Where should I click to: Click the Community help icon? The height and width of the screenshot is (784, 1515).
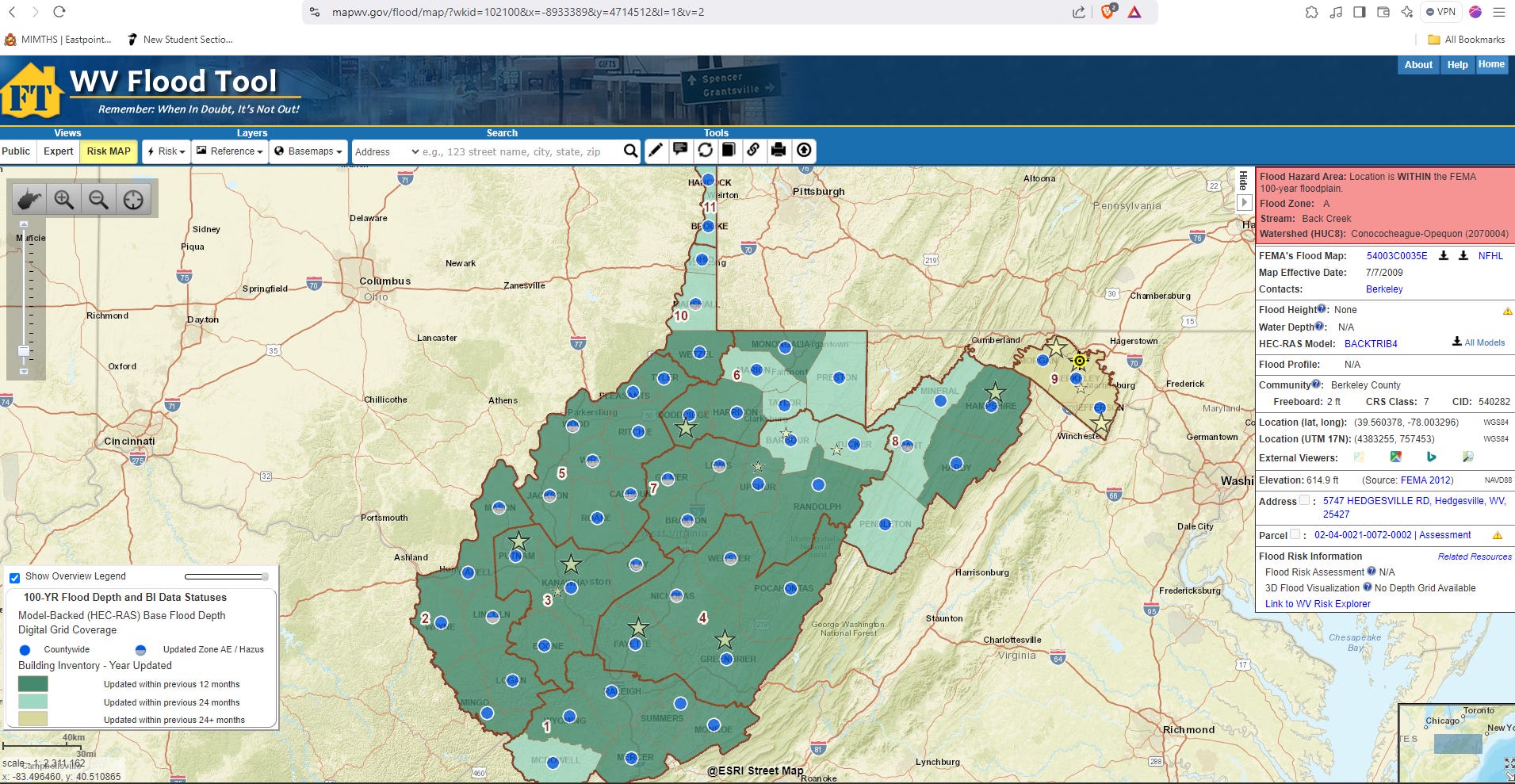1316,384
